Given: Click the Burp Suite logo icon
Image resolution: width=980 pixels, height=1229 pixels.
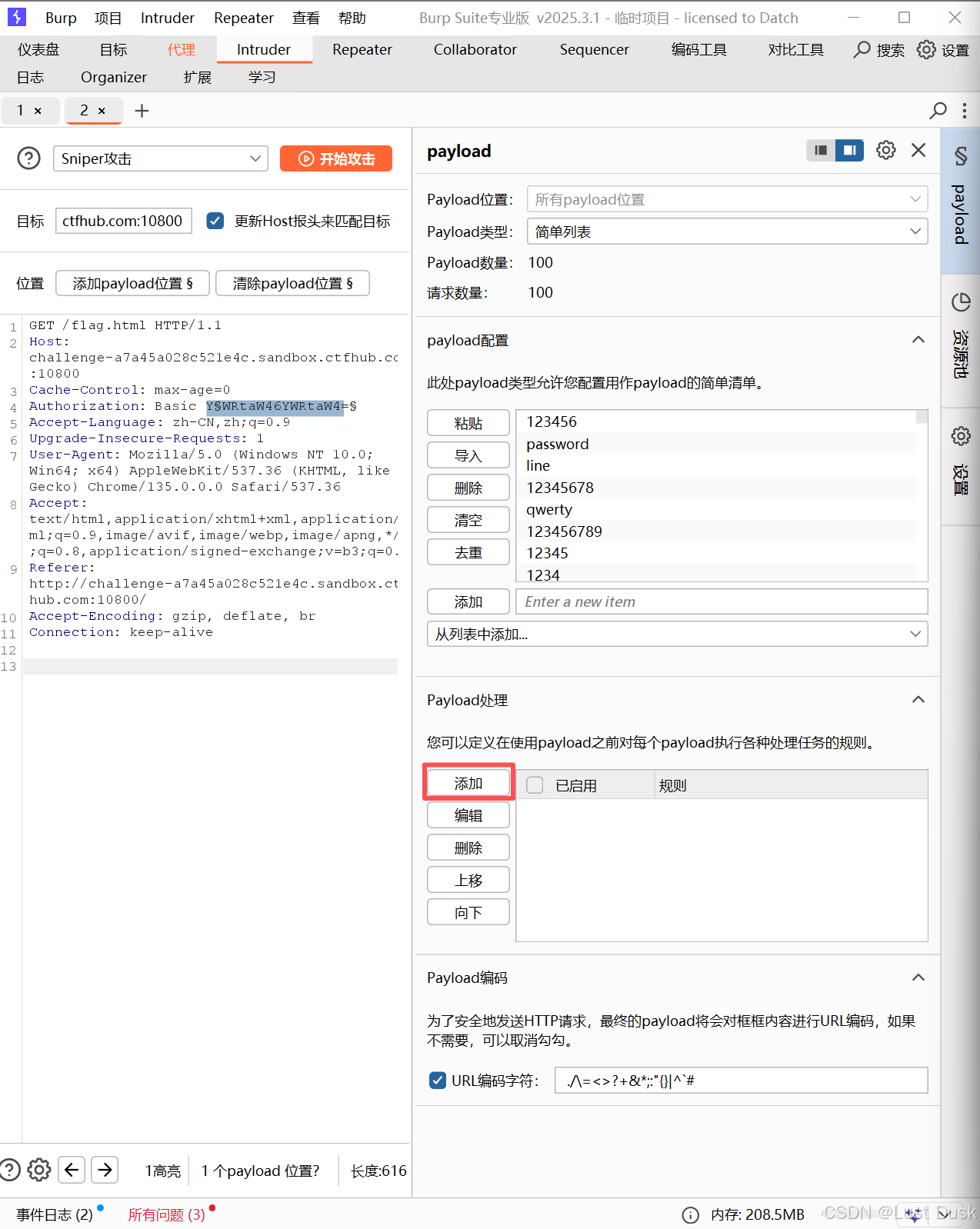Looking at the screenshot, I should point(17,17).
